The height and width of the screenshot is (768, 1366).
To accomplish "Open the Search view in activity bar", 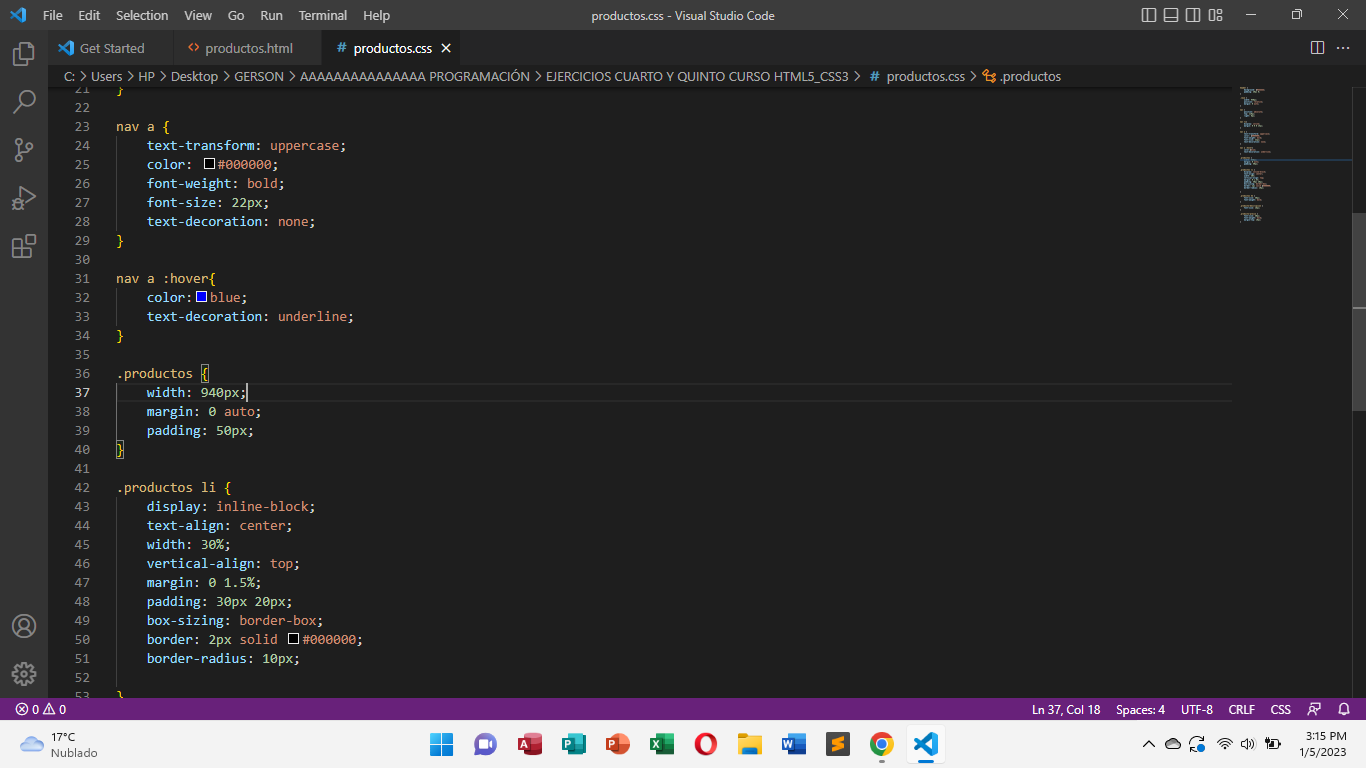I will pyautogui.click(x=24, y=102).
